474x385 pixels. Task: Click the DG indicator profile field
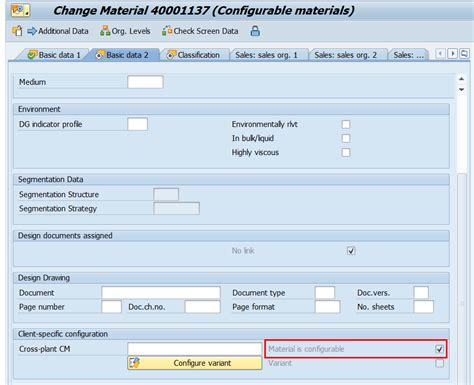137,124
